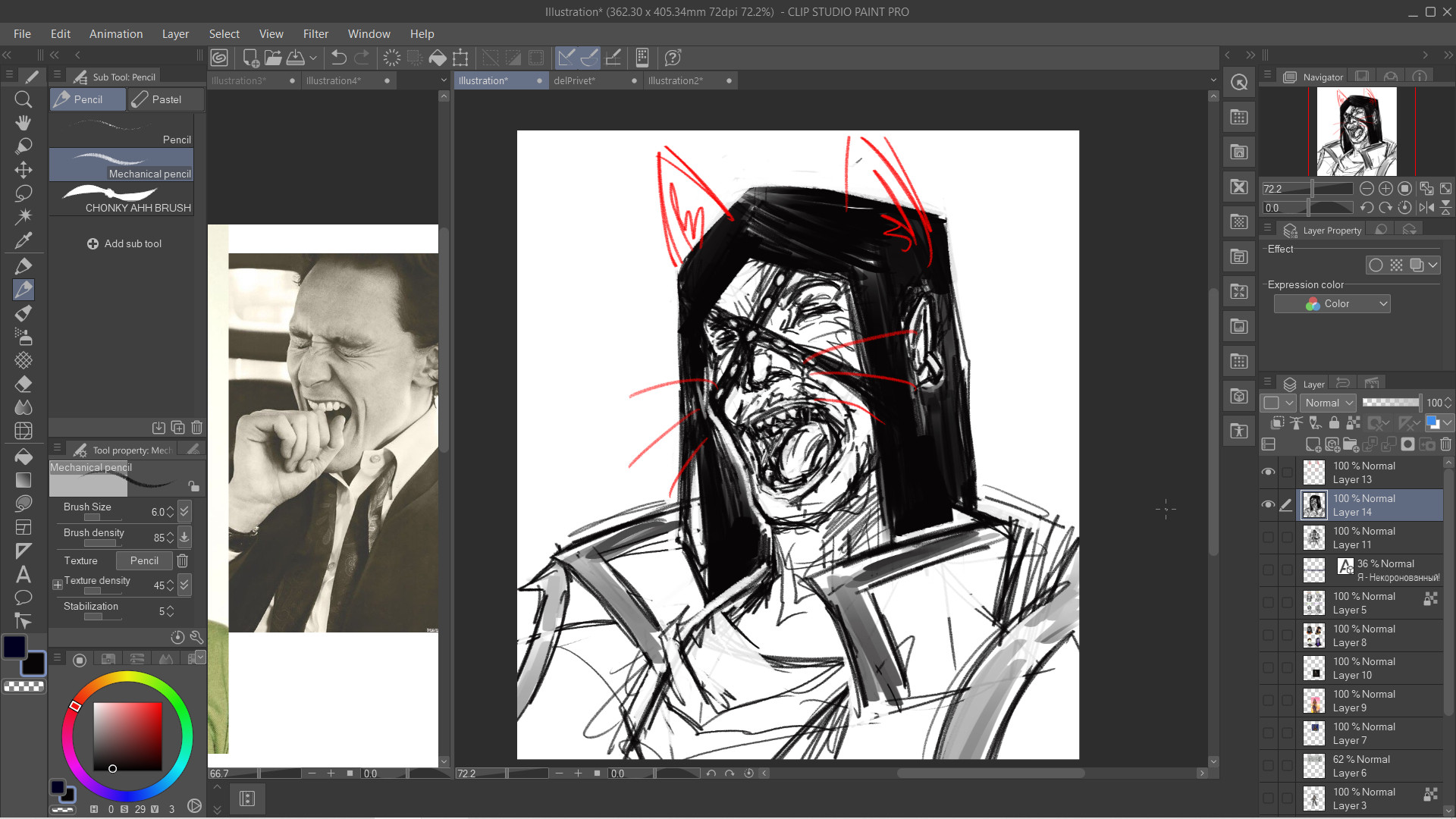Open the left canvas tab list dropdown
The image size is (1456, 819).
pyautogui.click(x=444, y=80)
